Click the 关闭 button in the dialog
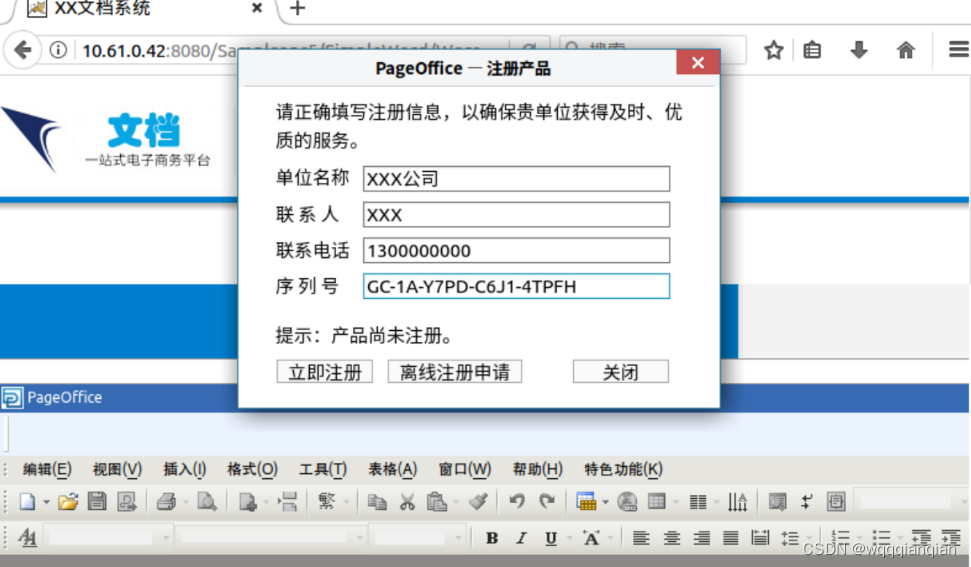This screenshot has height=567, width=971. [x=620, y=372]
